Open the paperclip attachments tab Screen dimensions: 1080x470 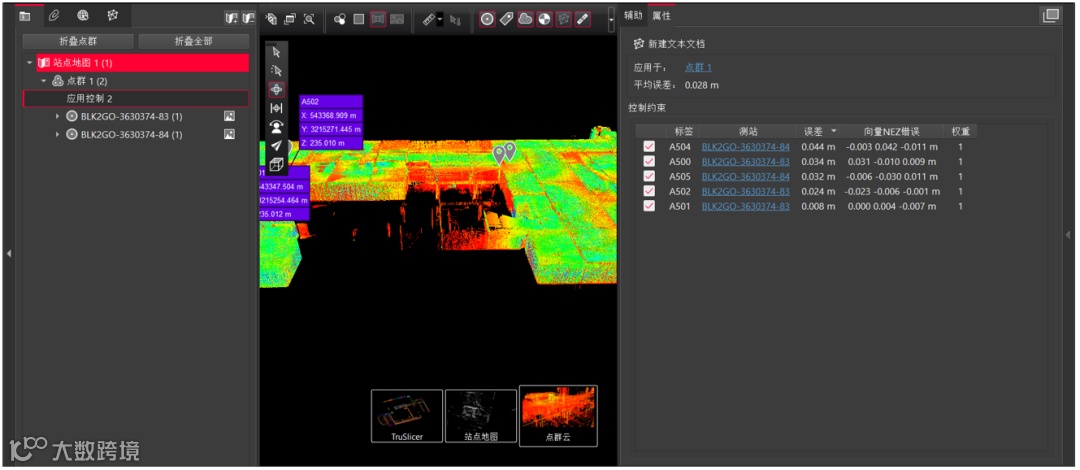pos(54,16)
